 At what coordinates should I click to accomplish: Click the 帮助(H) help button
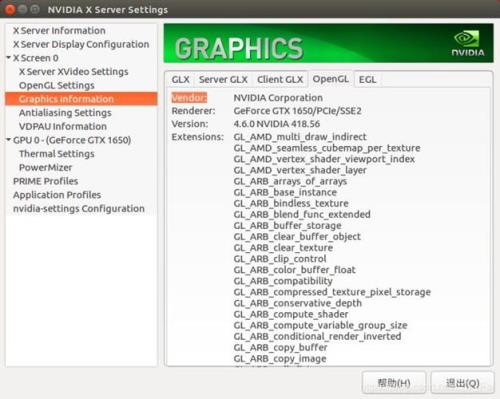[x=394, y=383]
